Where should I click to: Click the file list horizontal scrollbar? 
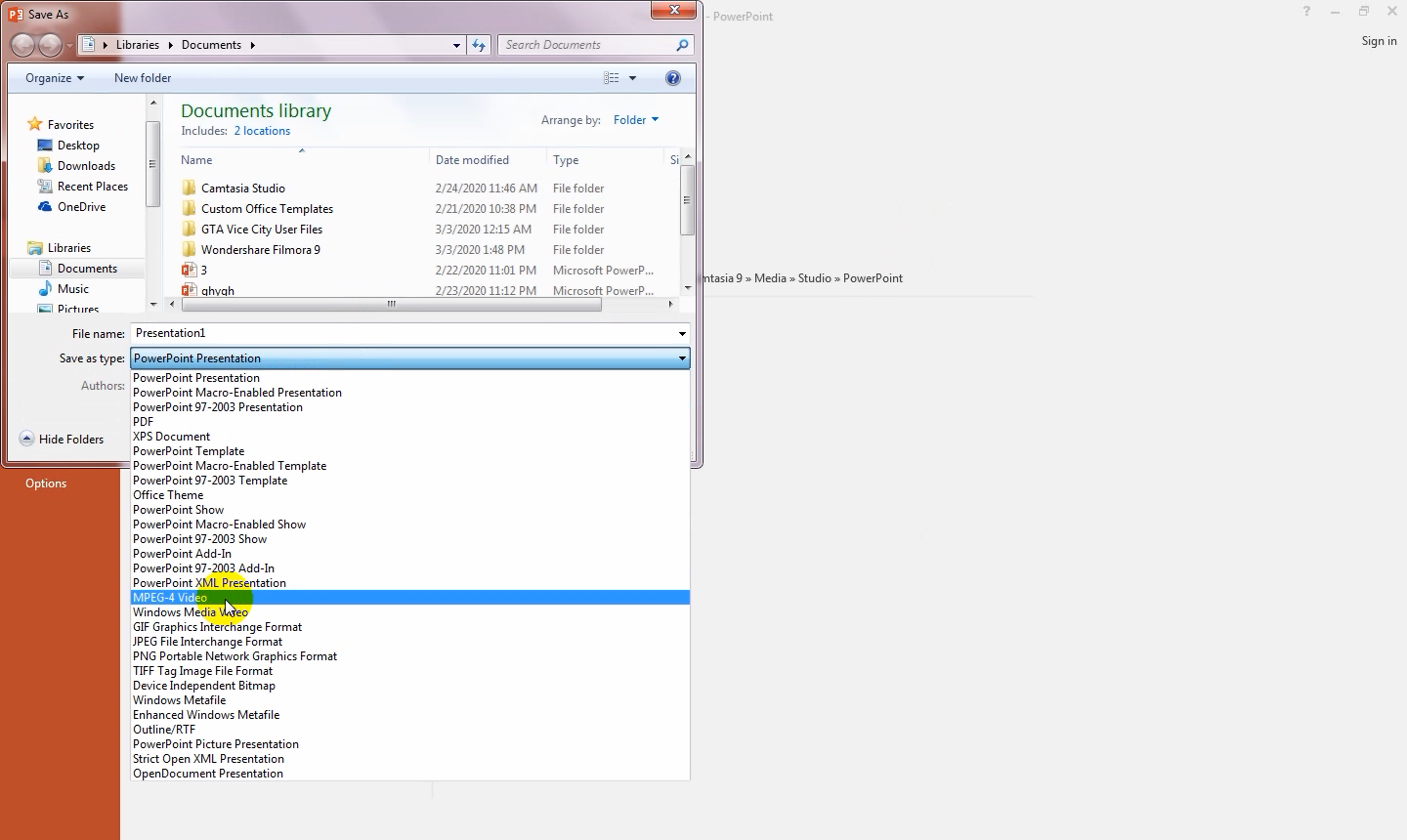pos(391,305)
